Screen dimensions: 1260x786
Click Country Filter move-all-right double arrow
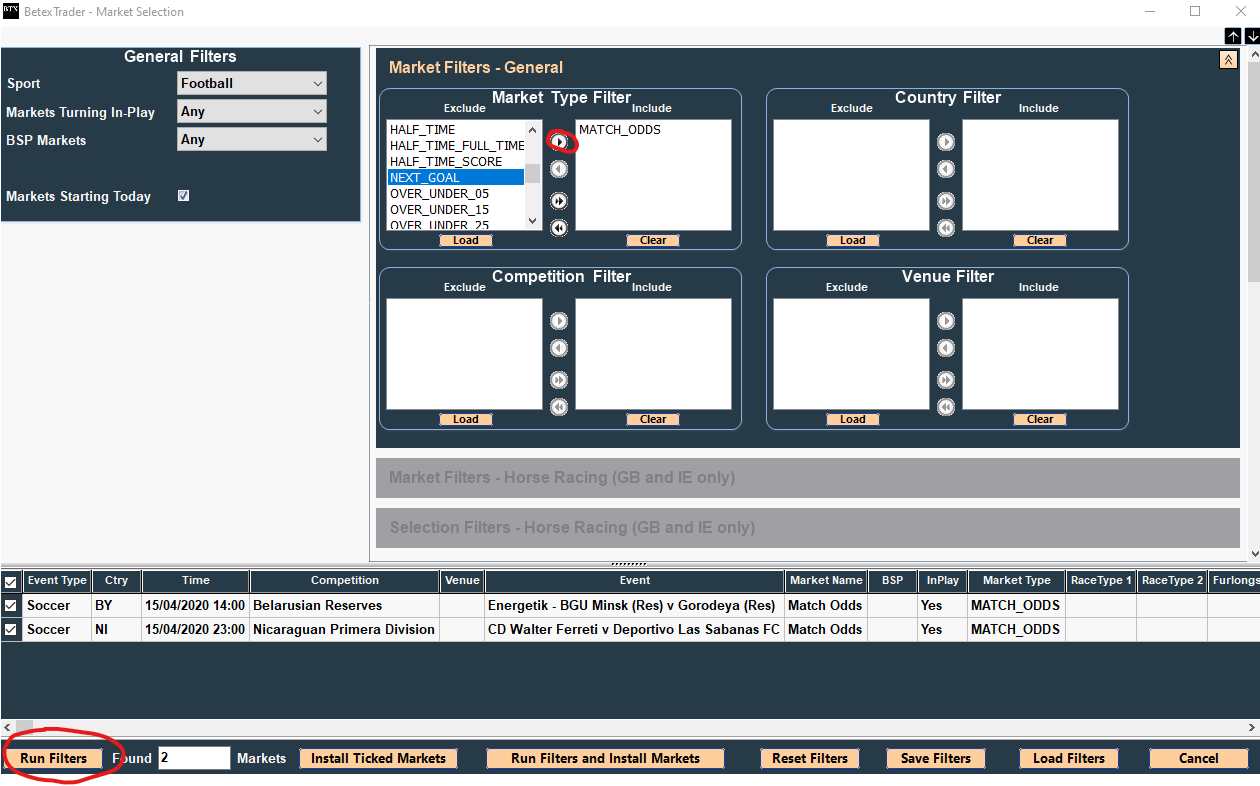[946, 201]
